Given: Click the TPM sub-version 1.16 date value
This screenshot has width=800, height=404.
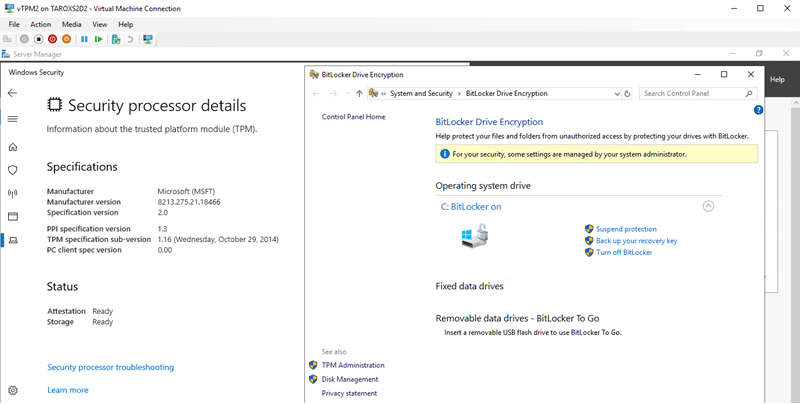Looking at the screenshot, I should 218,239.
